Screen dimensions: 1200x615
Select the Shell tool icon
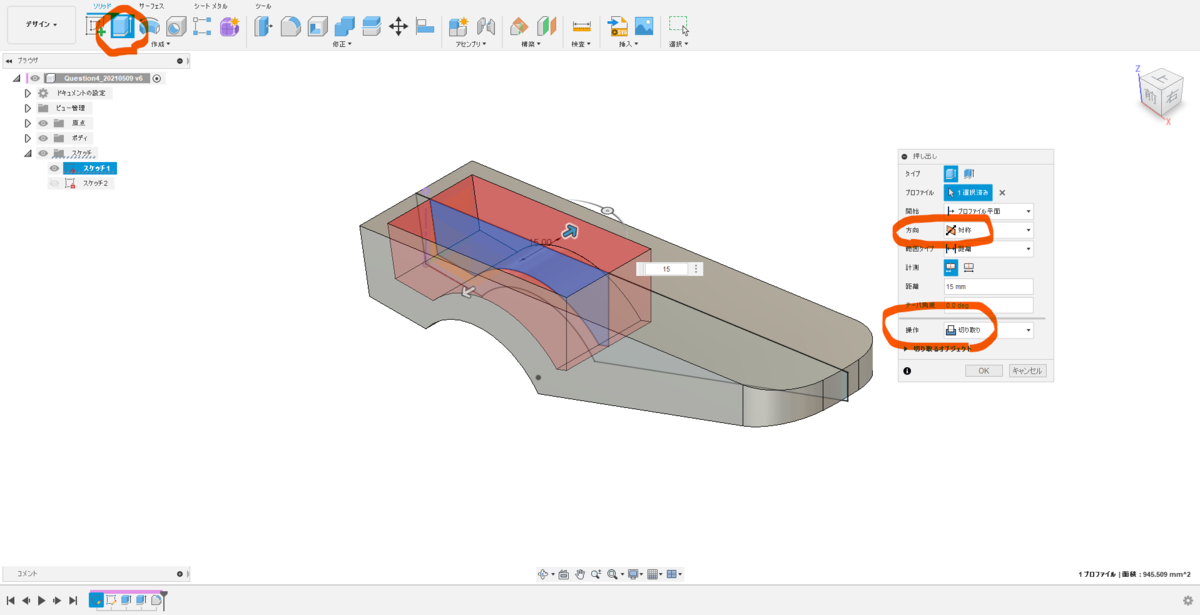[318, 27]
